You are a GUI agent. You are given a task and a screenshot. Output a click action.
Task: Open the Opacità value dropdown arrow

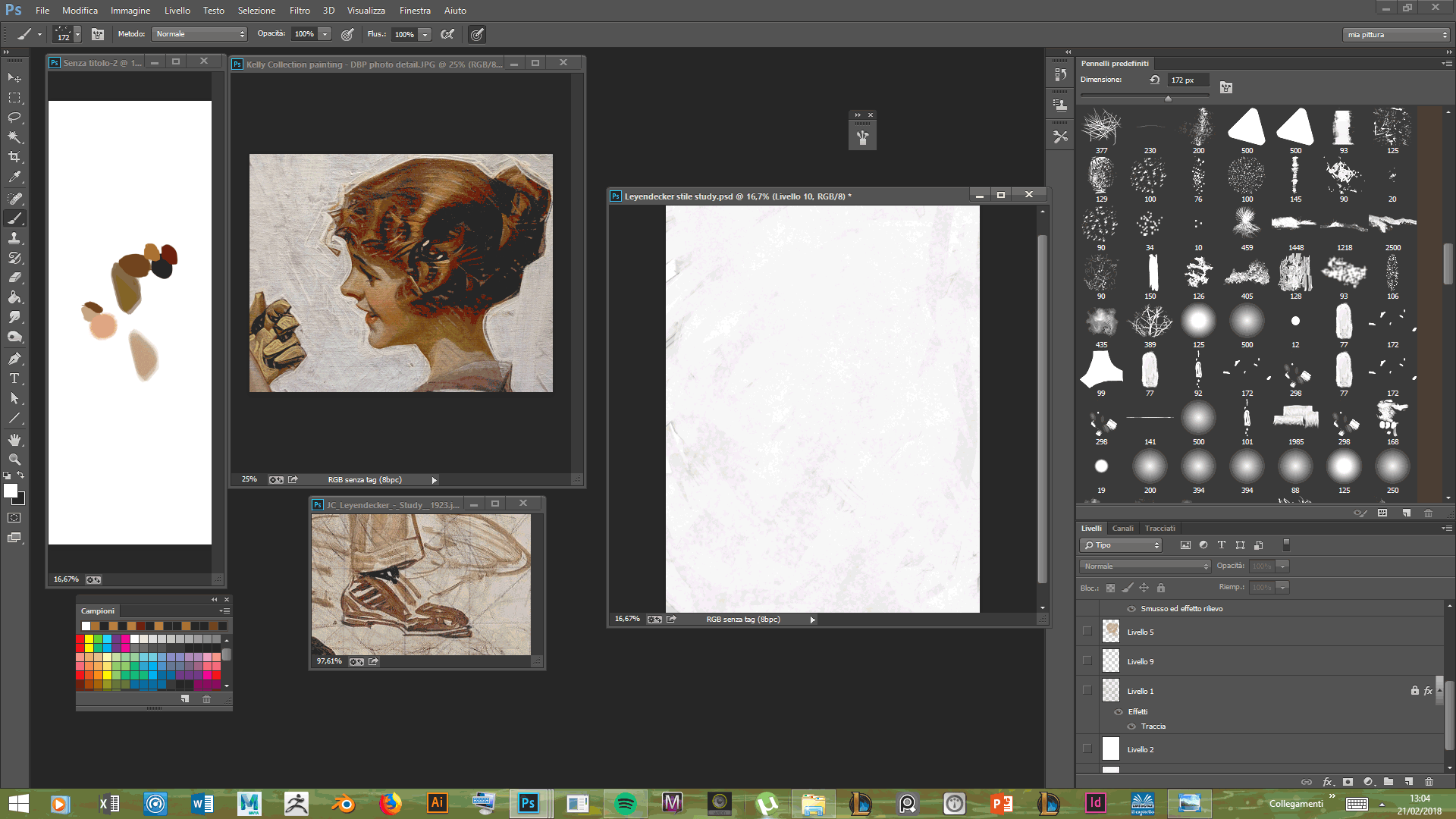tap(325, 34)
